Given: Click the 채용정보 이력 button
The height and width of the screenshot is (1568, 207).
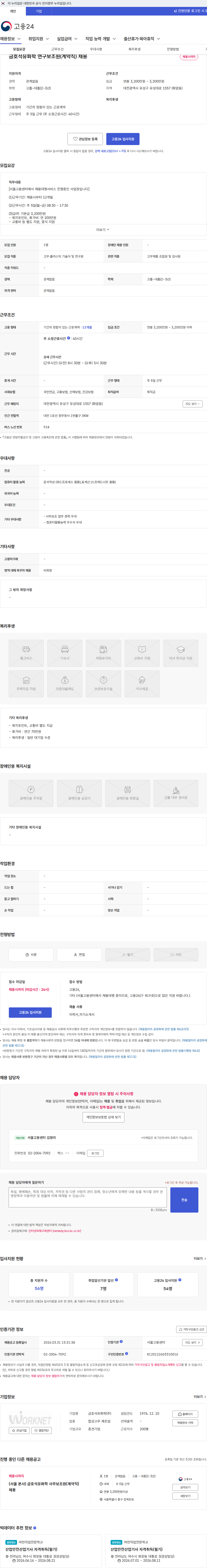Looking at the screenshot, I should (x=185, y=1423).
